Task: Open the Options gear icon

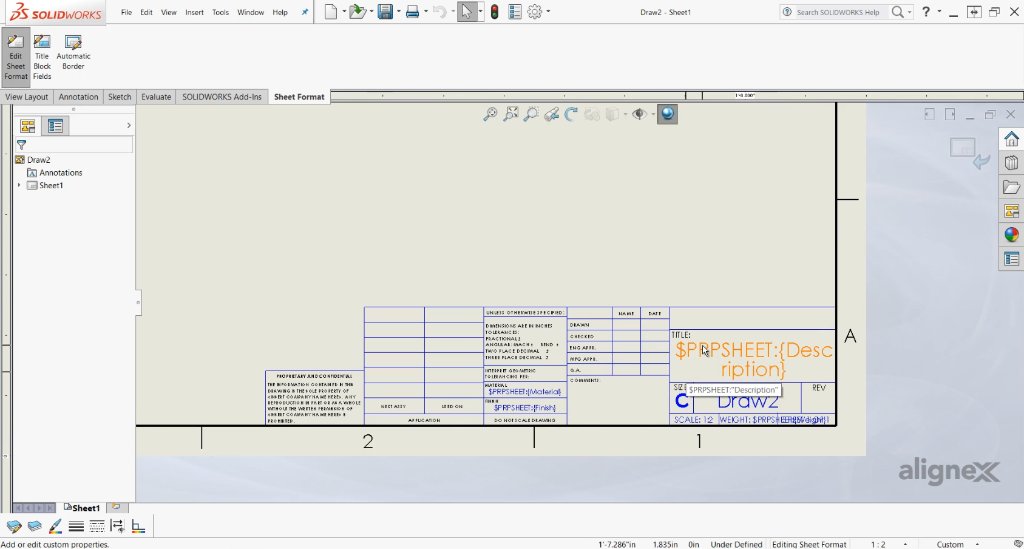Action: click(x=535, y=12)
